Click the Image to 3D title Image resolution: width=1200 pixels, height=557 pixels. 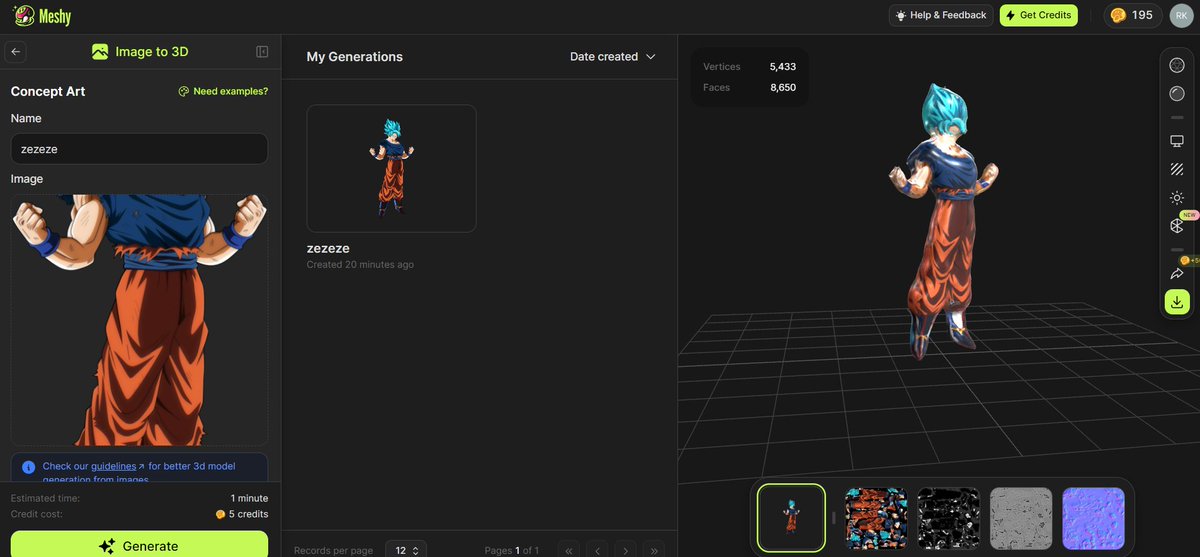tap(152, 52)
